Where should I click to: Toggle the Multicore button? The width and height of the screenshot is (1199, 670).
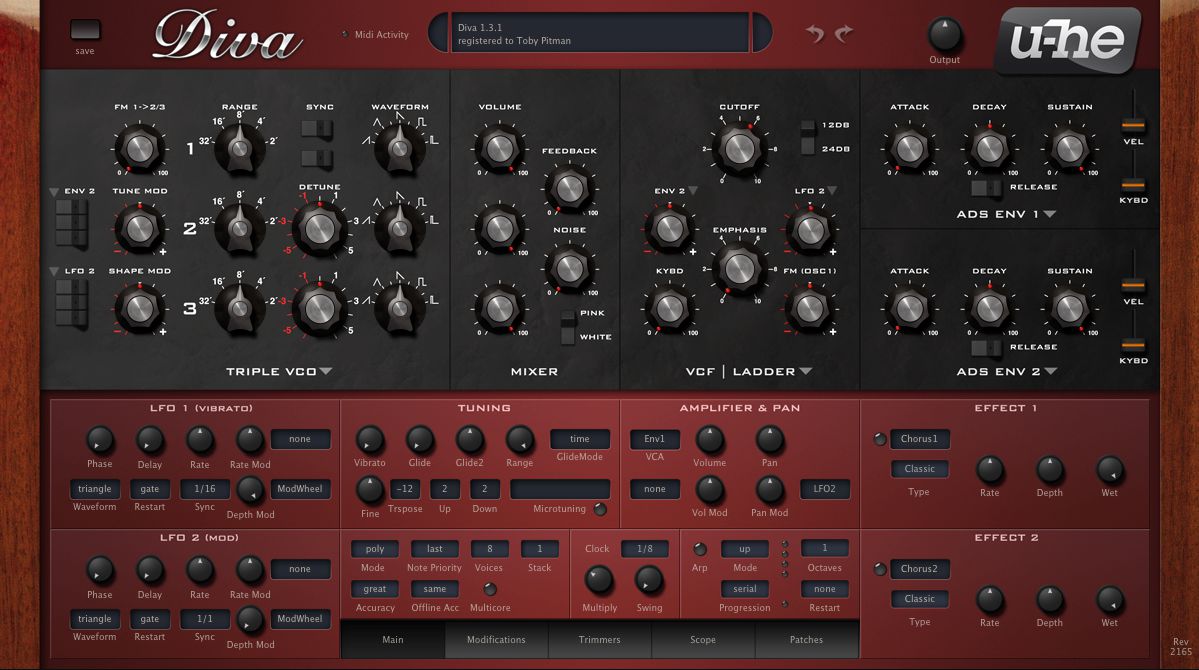tap(490, 589)
